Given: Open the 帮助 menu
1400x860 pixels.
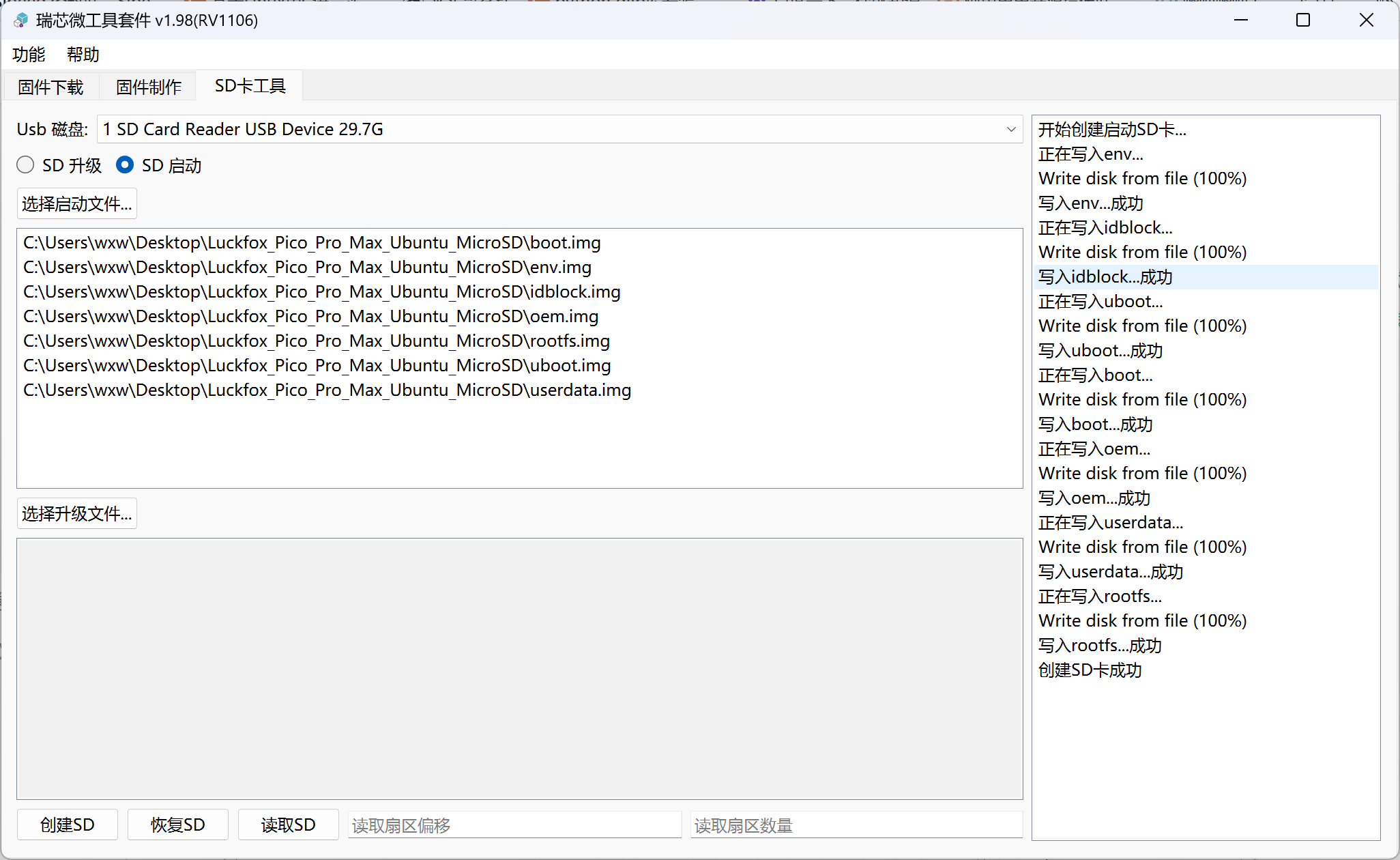Looking at the screenshot, I should tap(83, 55).
